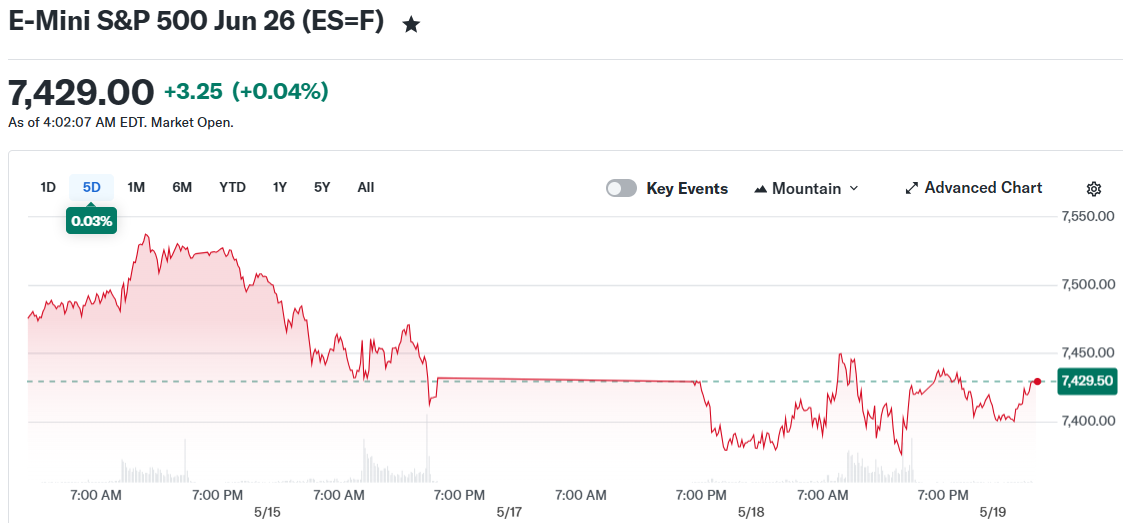Star ES=F to add to watchlist
The width and height of the screenshot is (1123, 523).
pyautogui.click(x=411, y=25)
